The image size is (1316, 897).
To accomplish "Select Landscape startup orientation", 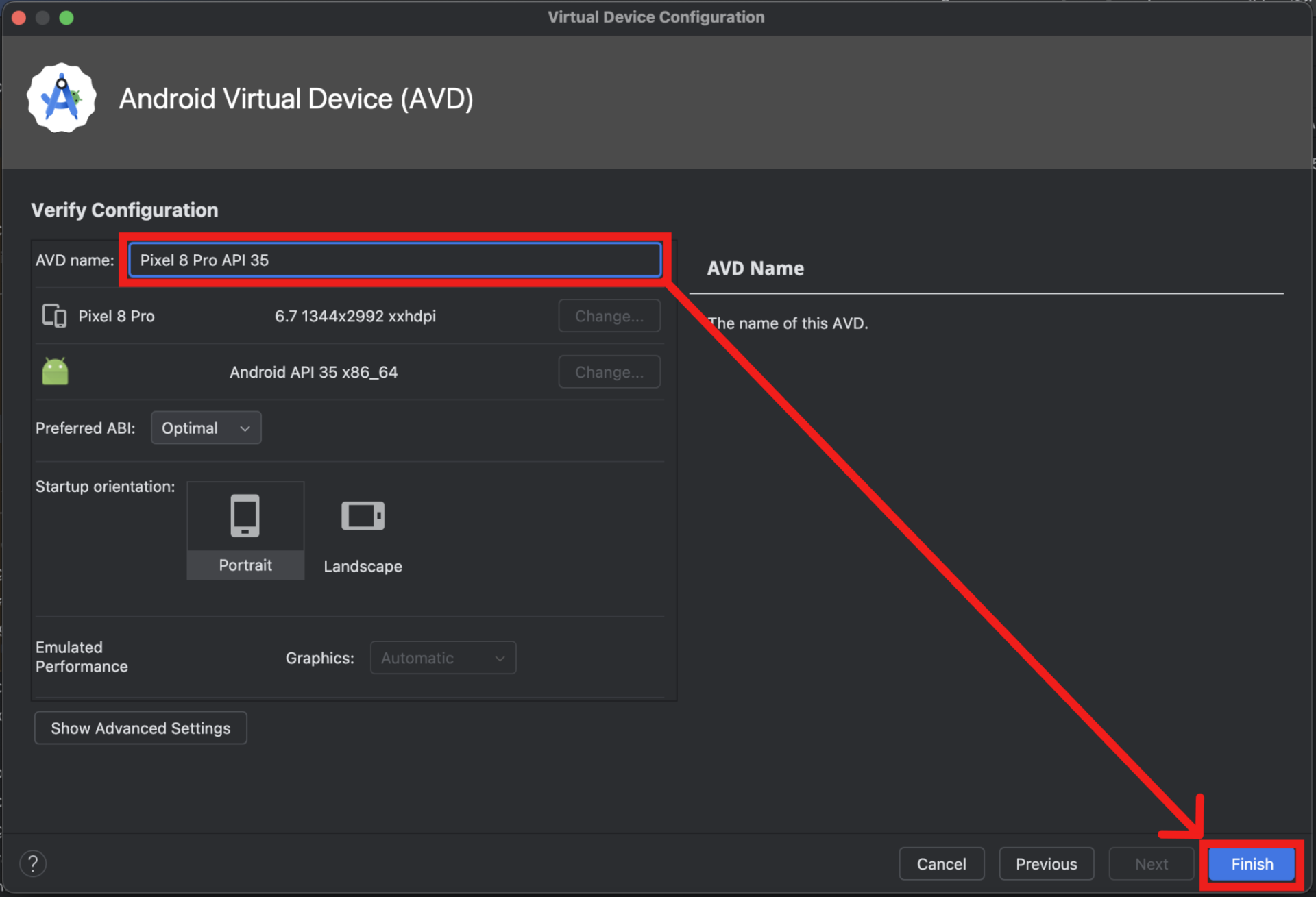I will pos(363,566).
